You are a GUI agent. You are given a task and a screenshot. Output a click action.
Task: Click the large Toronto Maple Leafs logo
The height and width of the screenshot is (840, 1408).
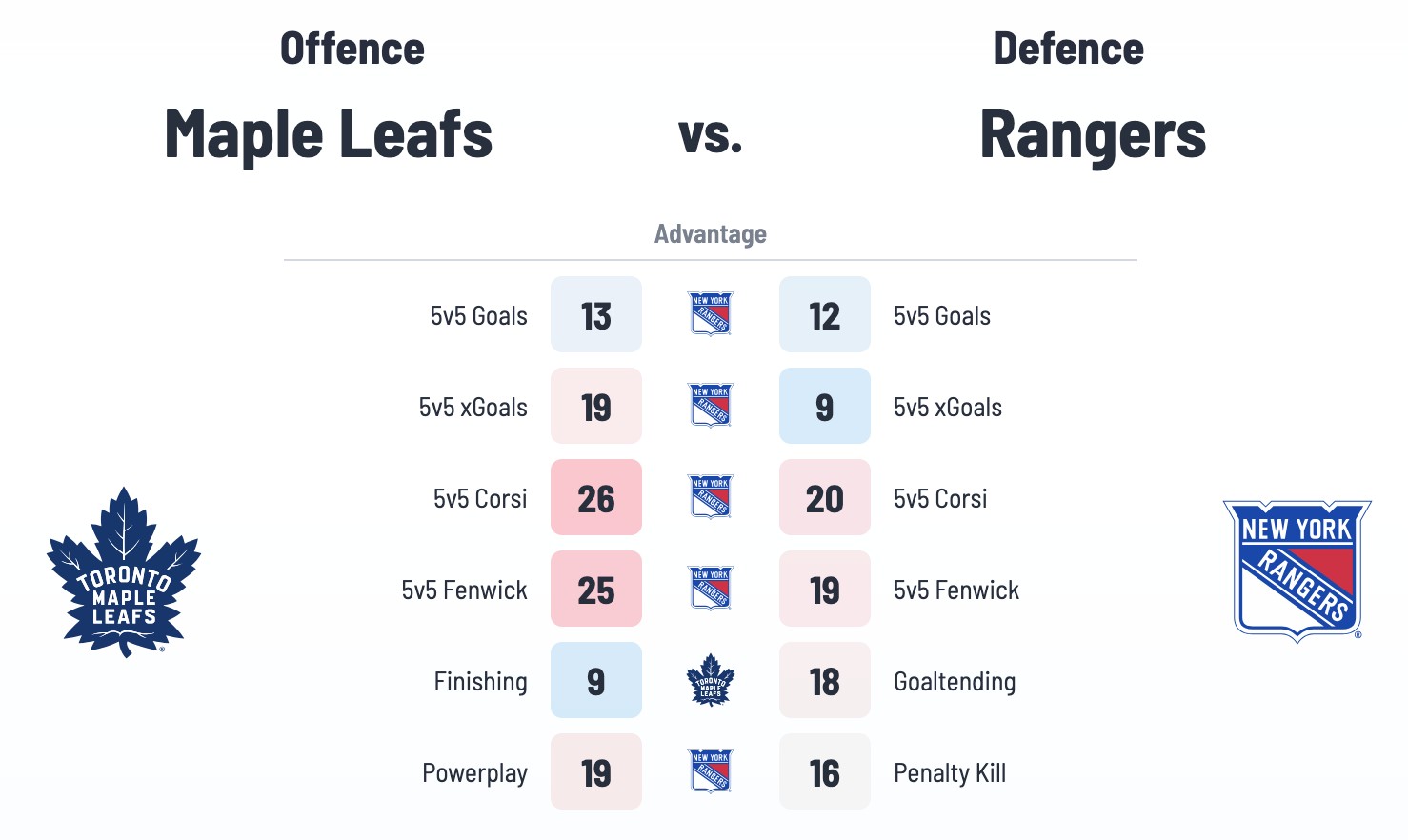tap(124, 572)
